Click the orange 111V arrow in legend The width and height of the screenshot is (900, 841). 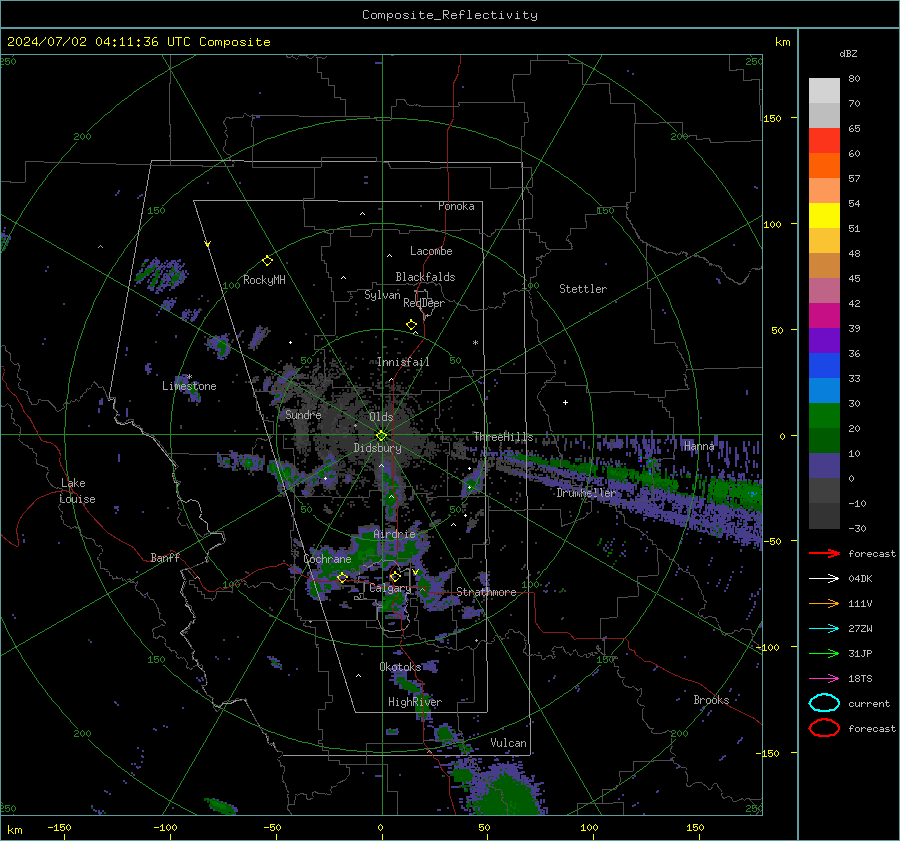[824, 603]
